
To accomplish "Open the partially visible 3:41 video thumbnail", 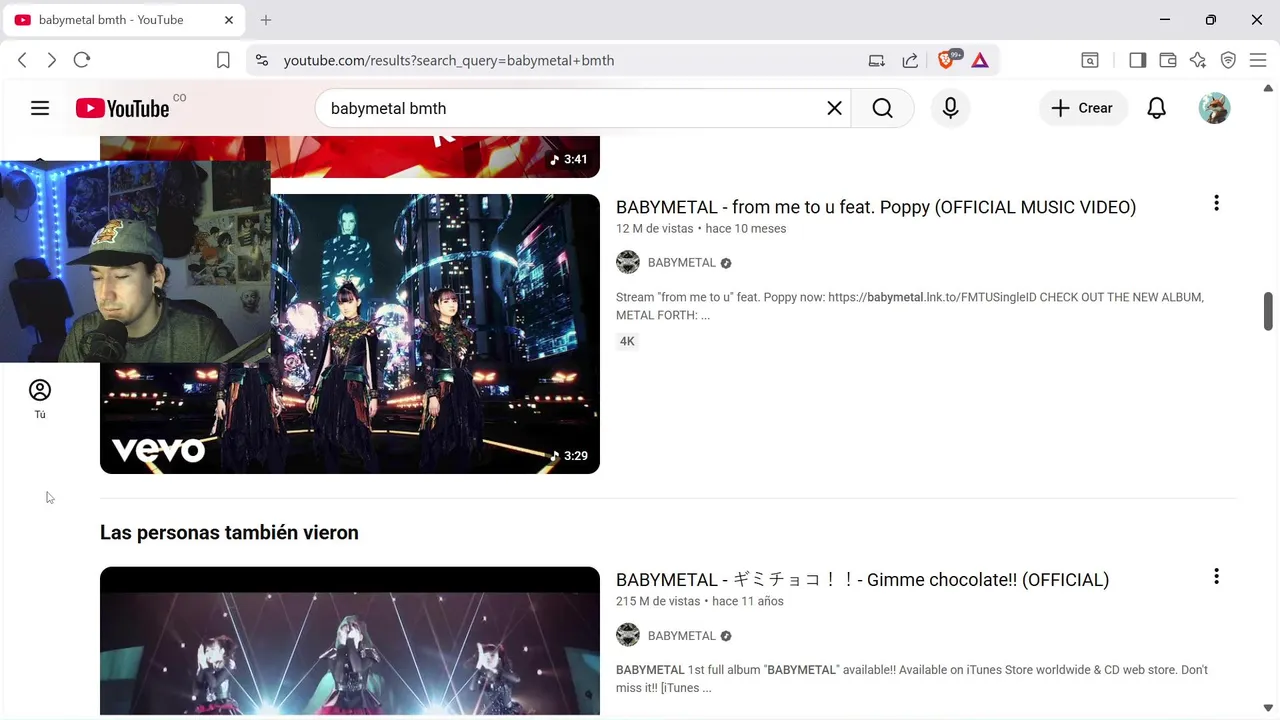I will click(350, 157).
